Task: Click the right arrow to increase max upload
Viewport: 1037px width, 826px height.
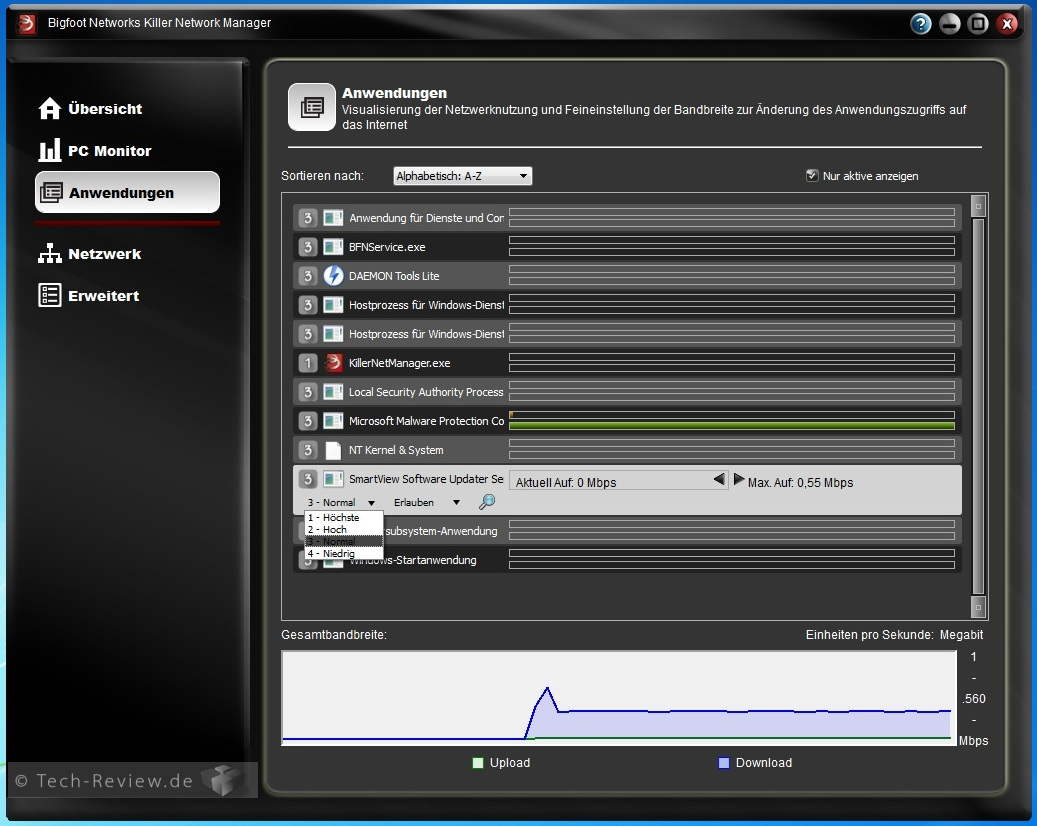Action: 739,480
